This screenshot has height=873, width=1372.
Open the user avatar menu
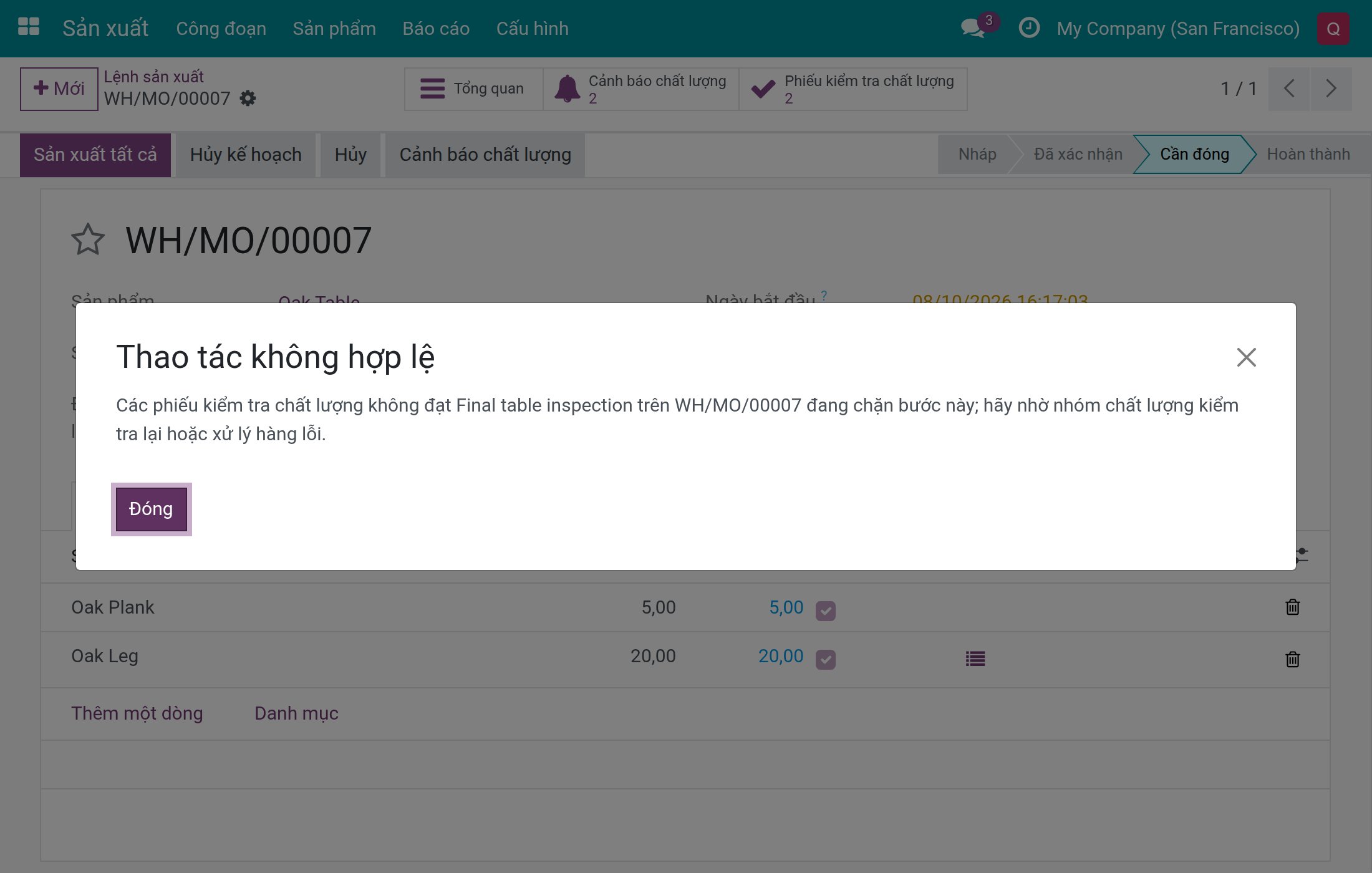point(1333,29)
